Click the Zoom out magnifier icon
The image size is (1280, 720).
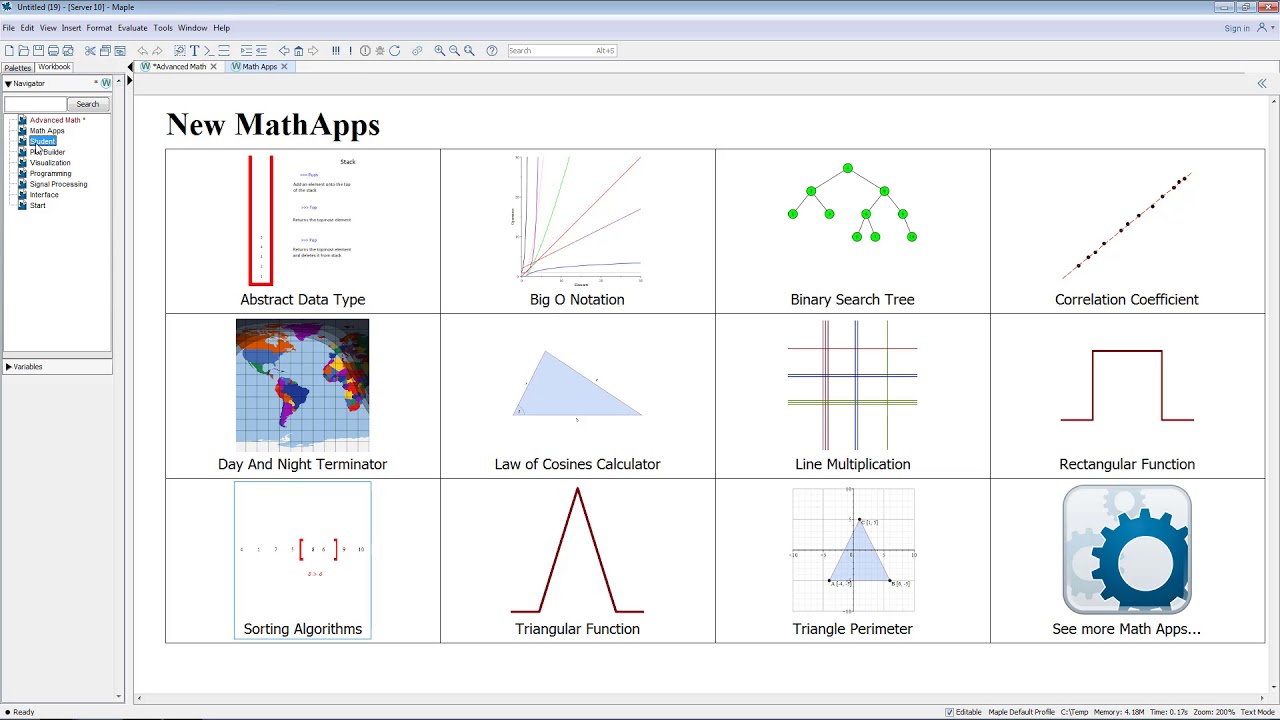point(454,50)
